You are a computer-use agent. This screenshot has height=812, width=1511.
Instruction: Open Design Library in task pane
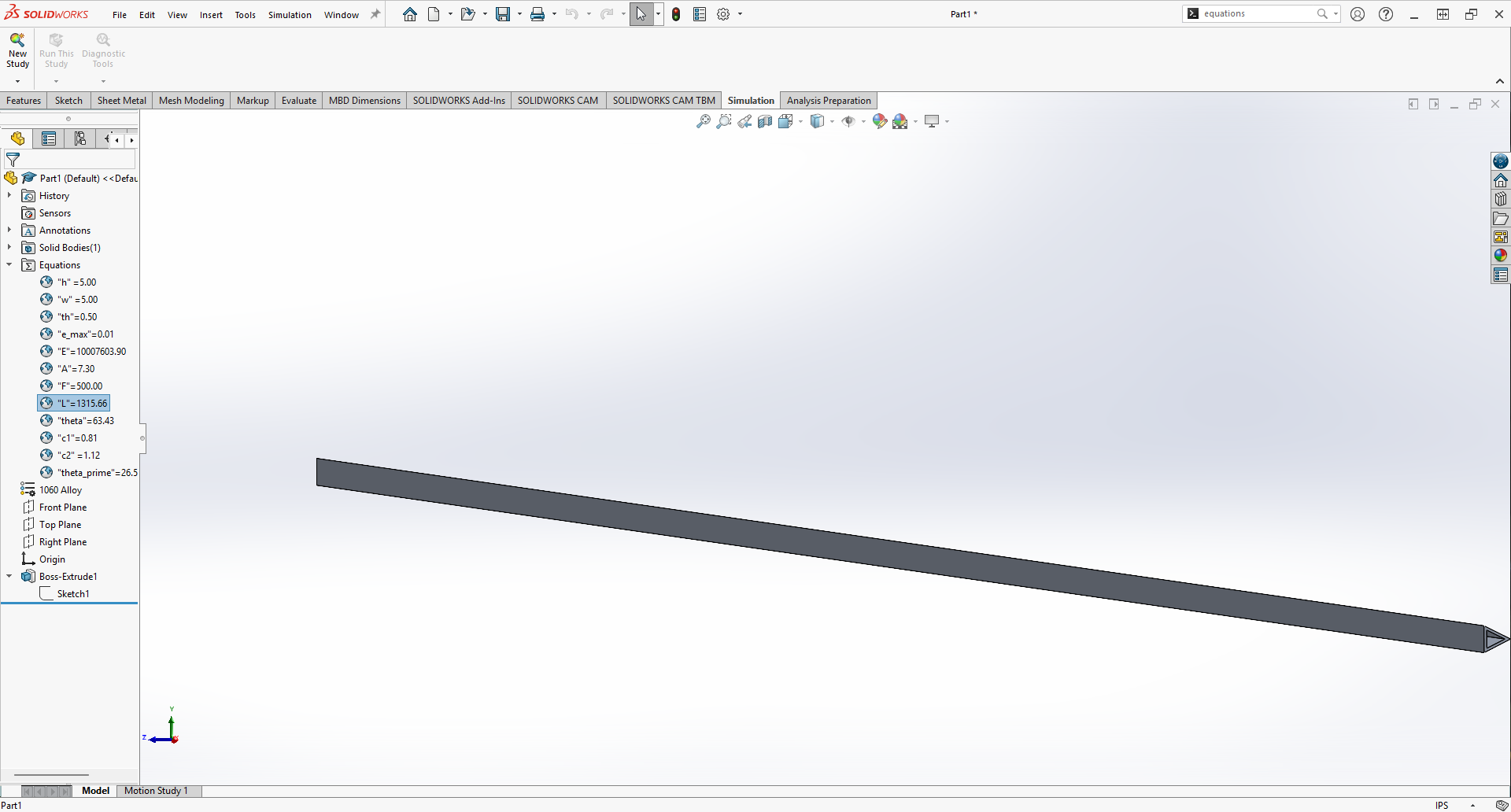[1501, 200]
